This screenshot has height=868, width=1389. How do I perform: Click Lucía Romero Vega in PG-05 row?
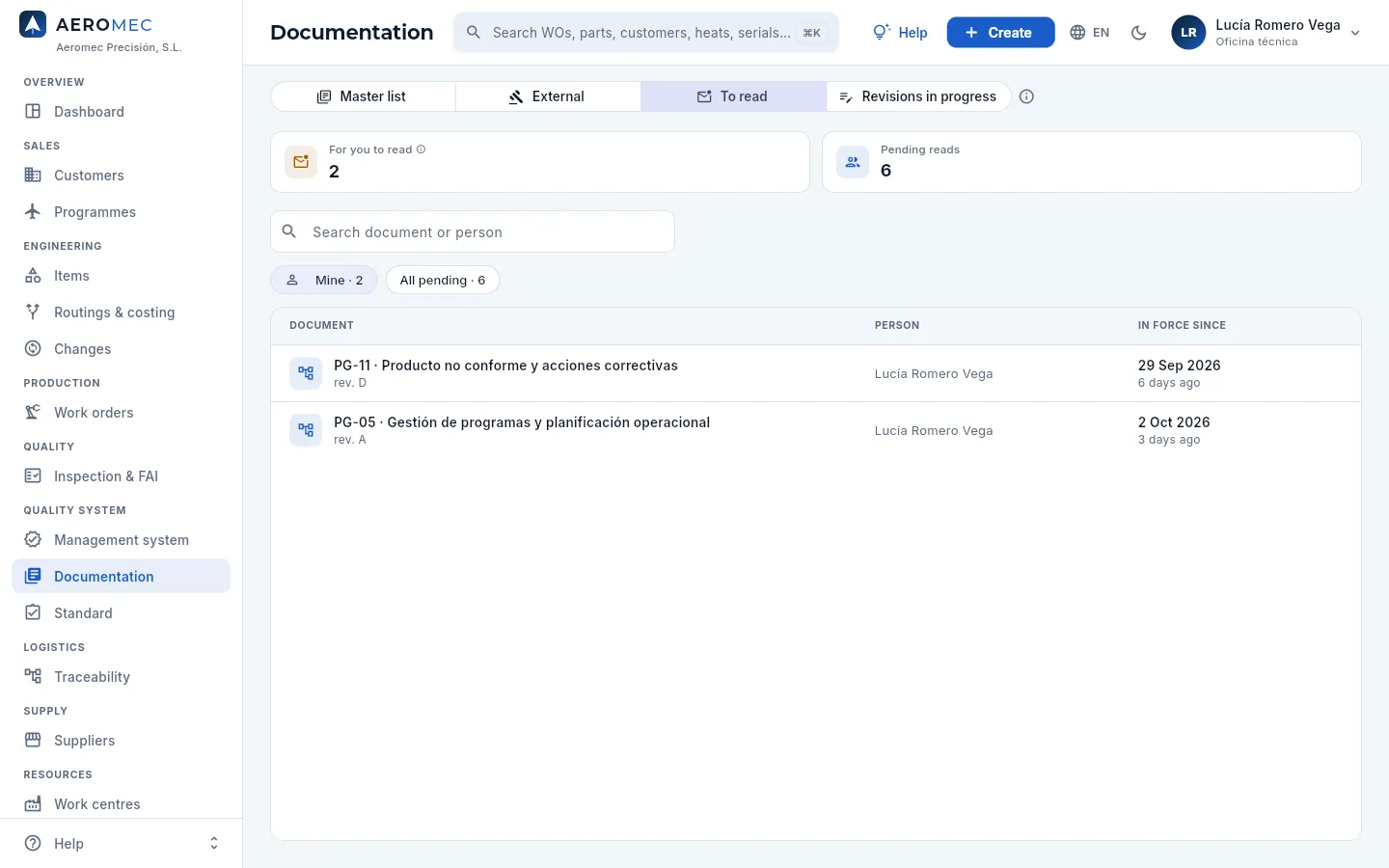click(934, 431)
